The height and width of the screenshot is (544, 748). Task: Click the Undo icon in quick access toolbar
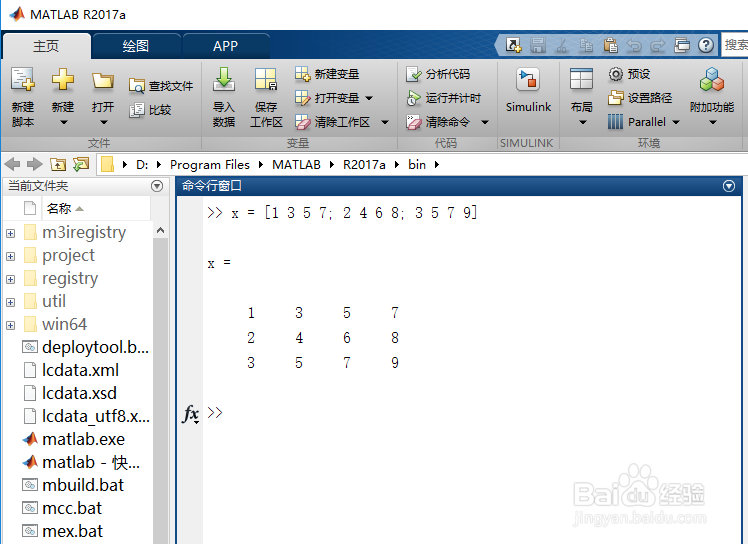click(x=634, y=46)
